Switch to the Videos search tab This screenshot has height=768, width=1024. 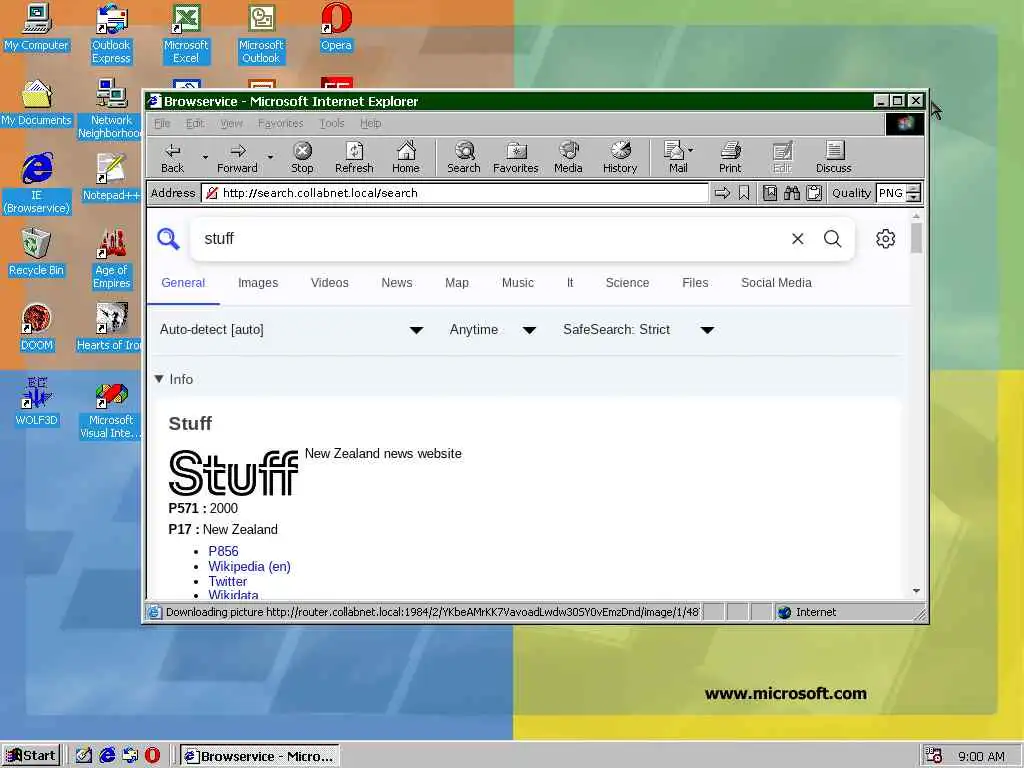(330, 283)
